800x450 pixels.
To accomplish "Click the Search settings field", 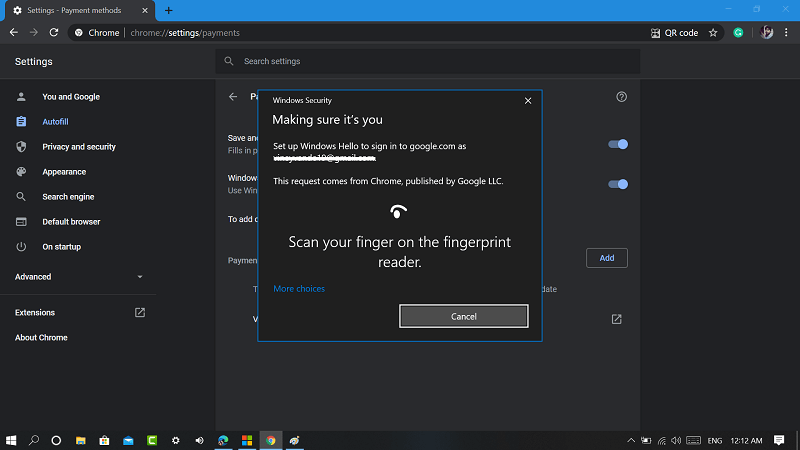I will click(428, 61).
